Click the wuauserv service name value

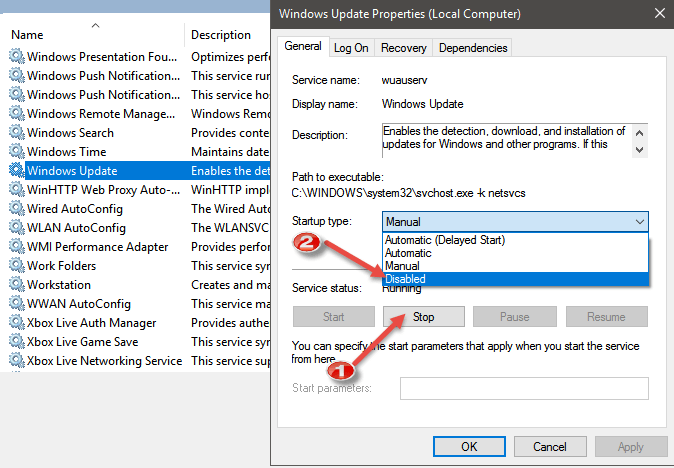coord(404,80)
